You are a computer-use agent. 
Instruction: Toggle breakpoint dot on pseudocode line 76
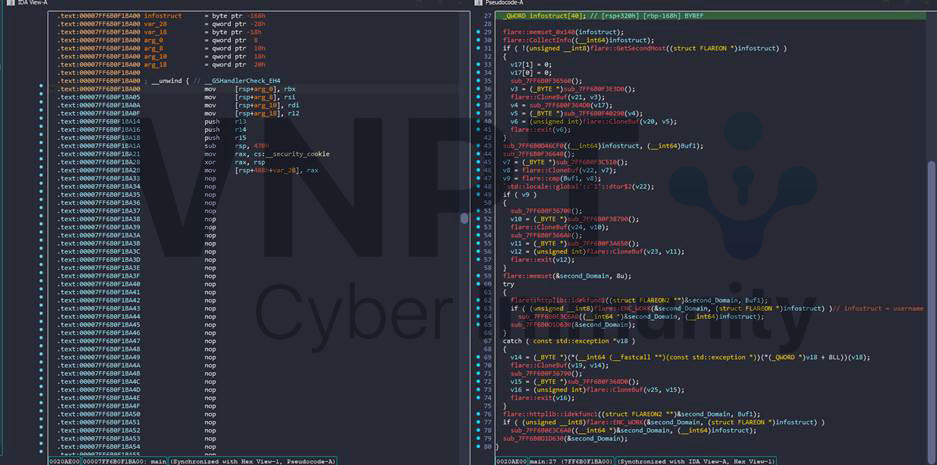[x=479, y=414]
